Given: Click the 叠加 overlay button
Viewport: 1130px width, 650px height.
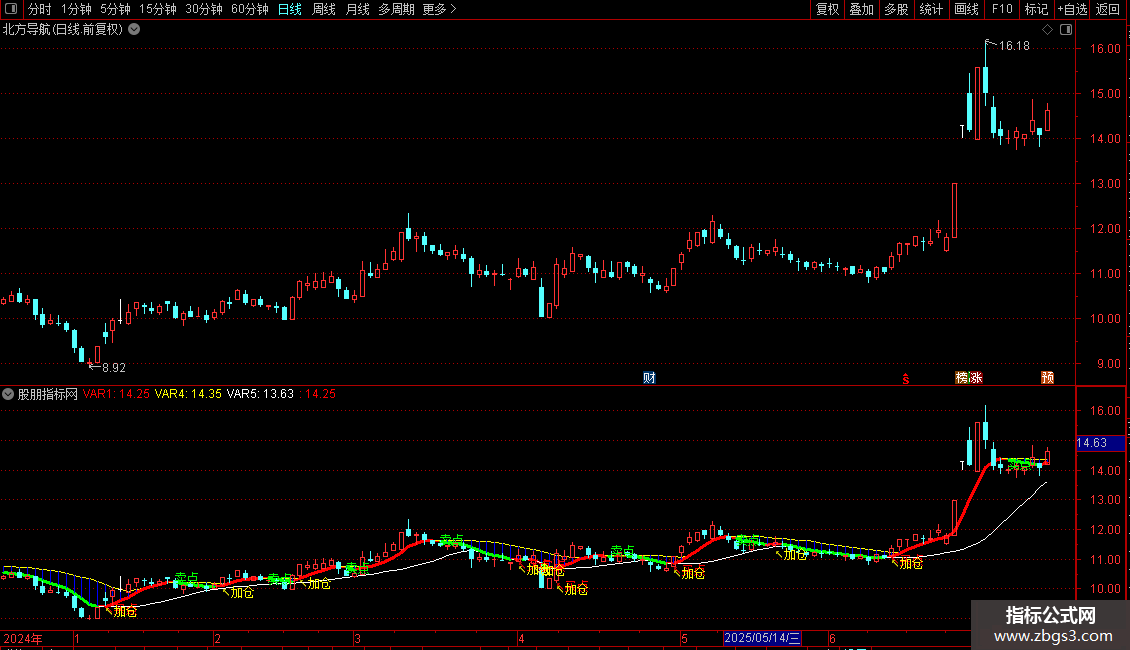Looking at the screenshot, I should (x=861, y=9).
